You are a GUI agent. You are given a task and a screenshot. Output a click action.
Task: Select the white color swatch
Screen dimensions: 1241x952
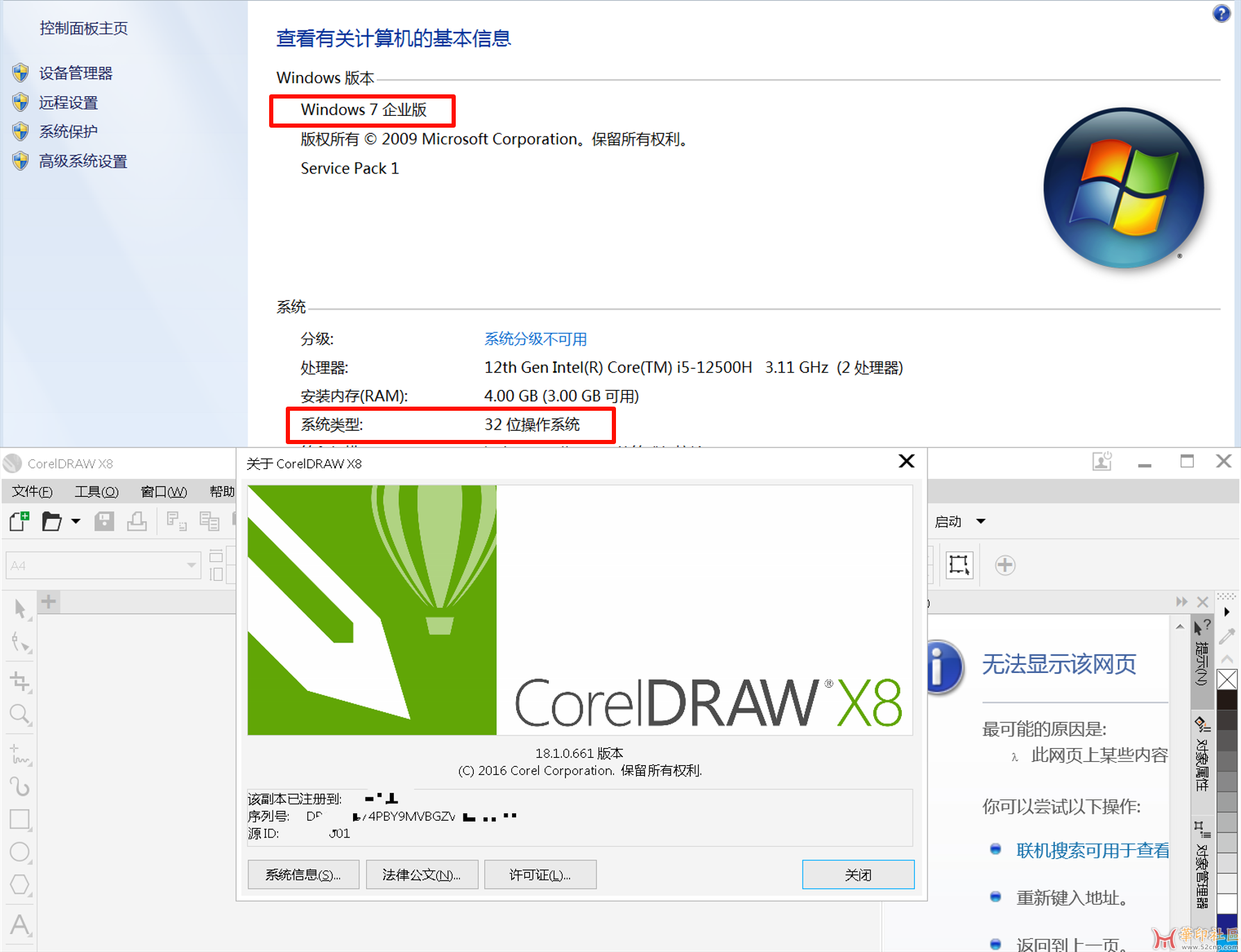[1227, 904]
